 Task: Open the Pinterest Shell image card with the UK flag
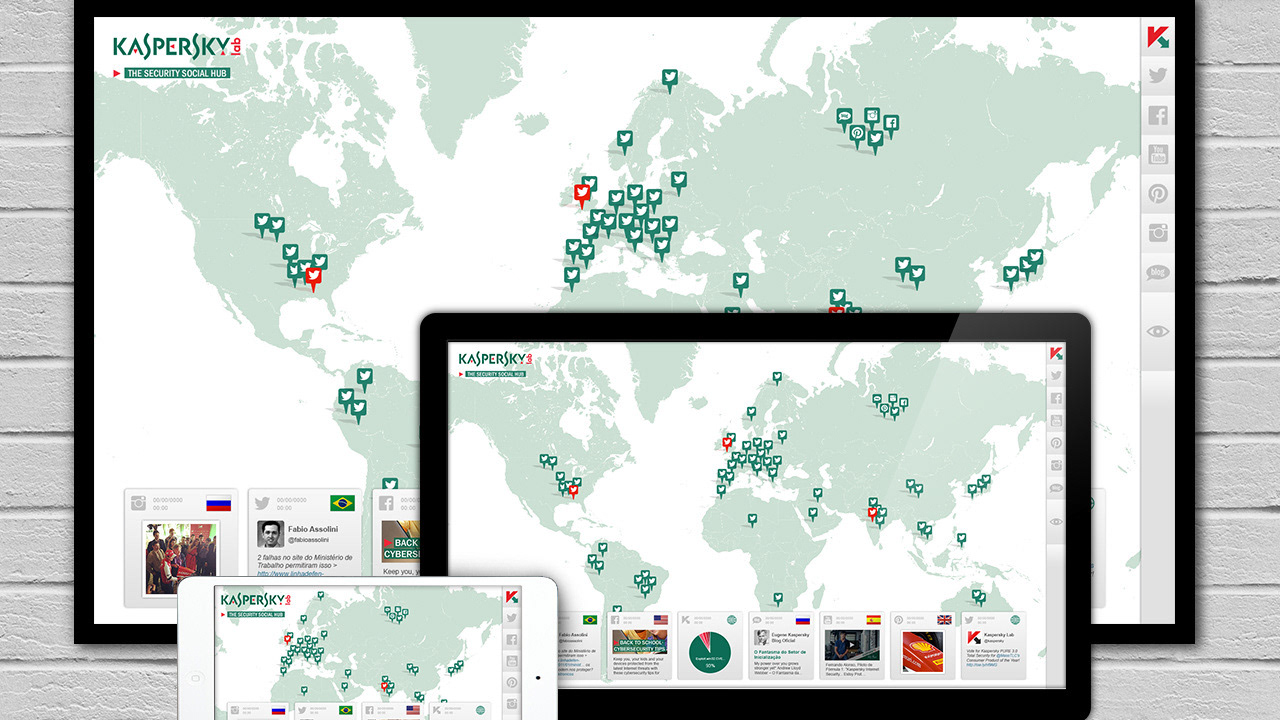point(922,646)
